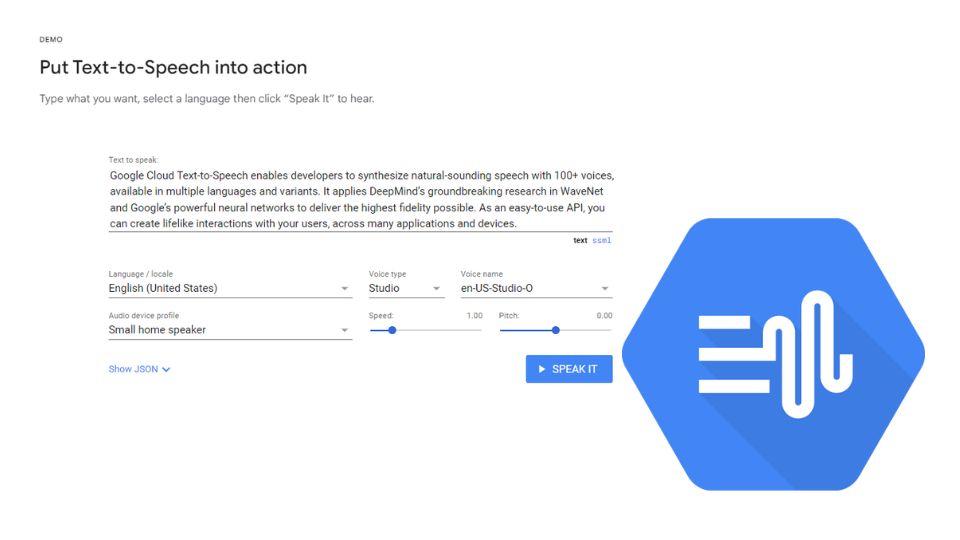
Task: Open the Audio device profile dropdown
Action: pyautogui.click(x=230, y=330)
